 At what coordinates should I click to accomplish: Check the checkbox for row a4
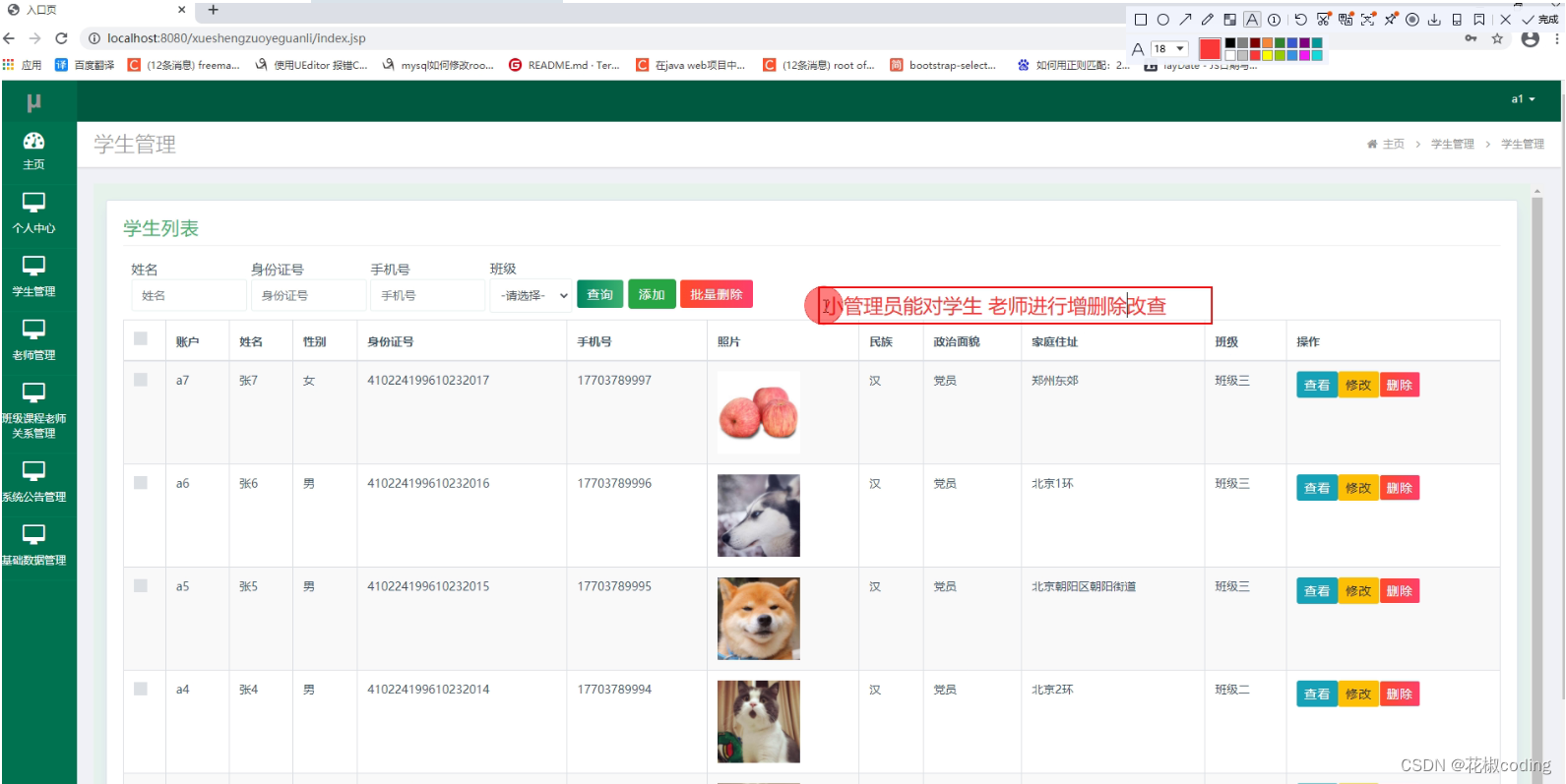point(141,689)
